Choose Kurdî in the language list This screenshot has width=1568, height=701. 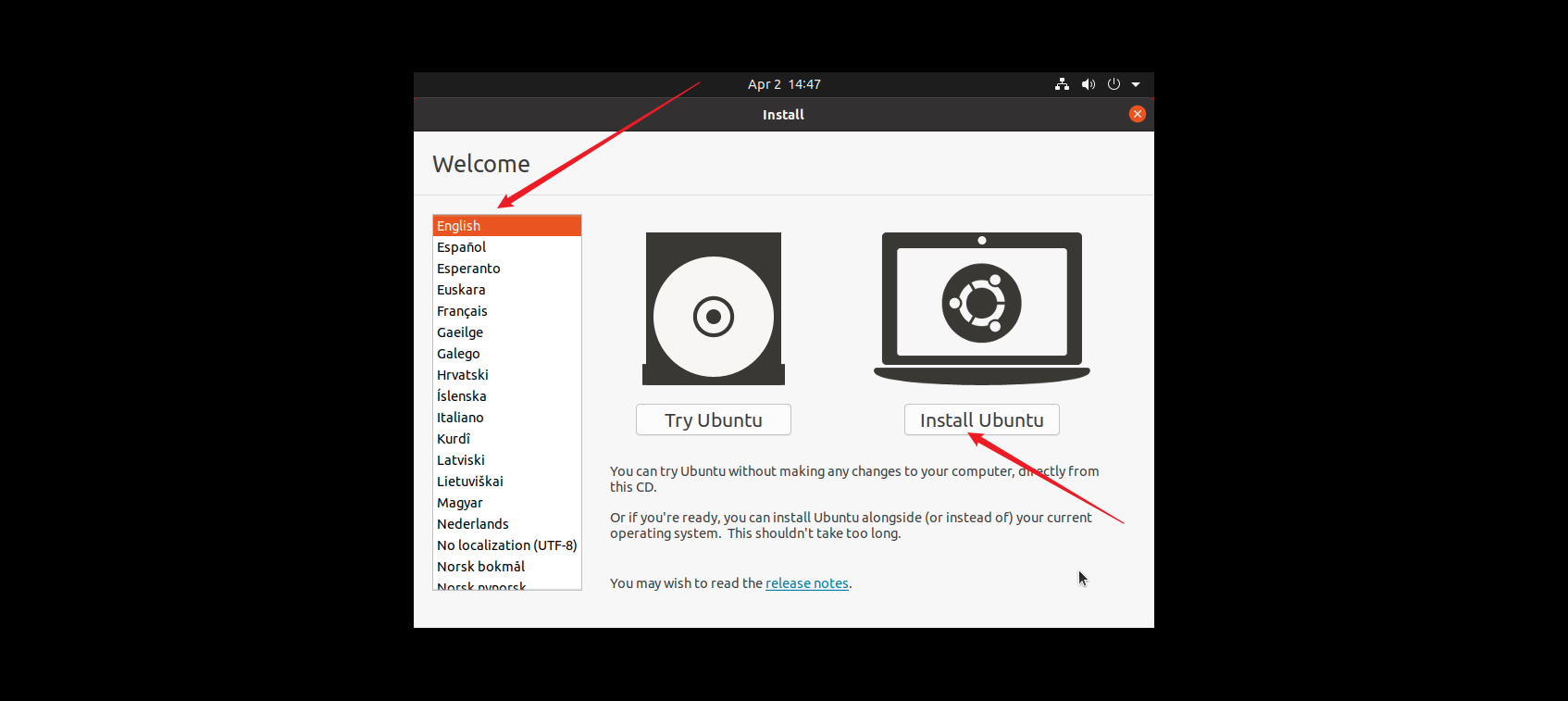point(507,439)
